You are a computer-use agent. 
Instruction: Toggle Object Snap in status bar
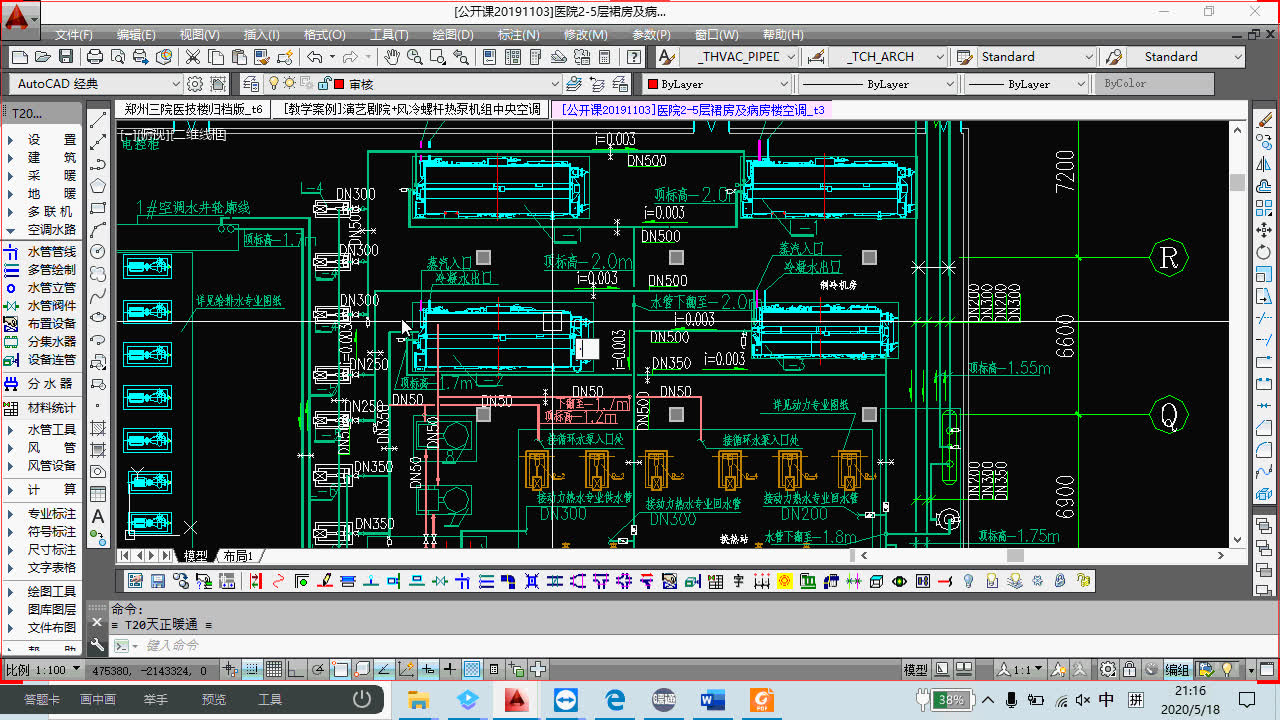(x=339, y=669)
